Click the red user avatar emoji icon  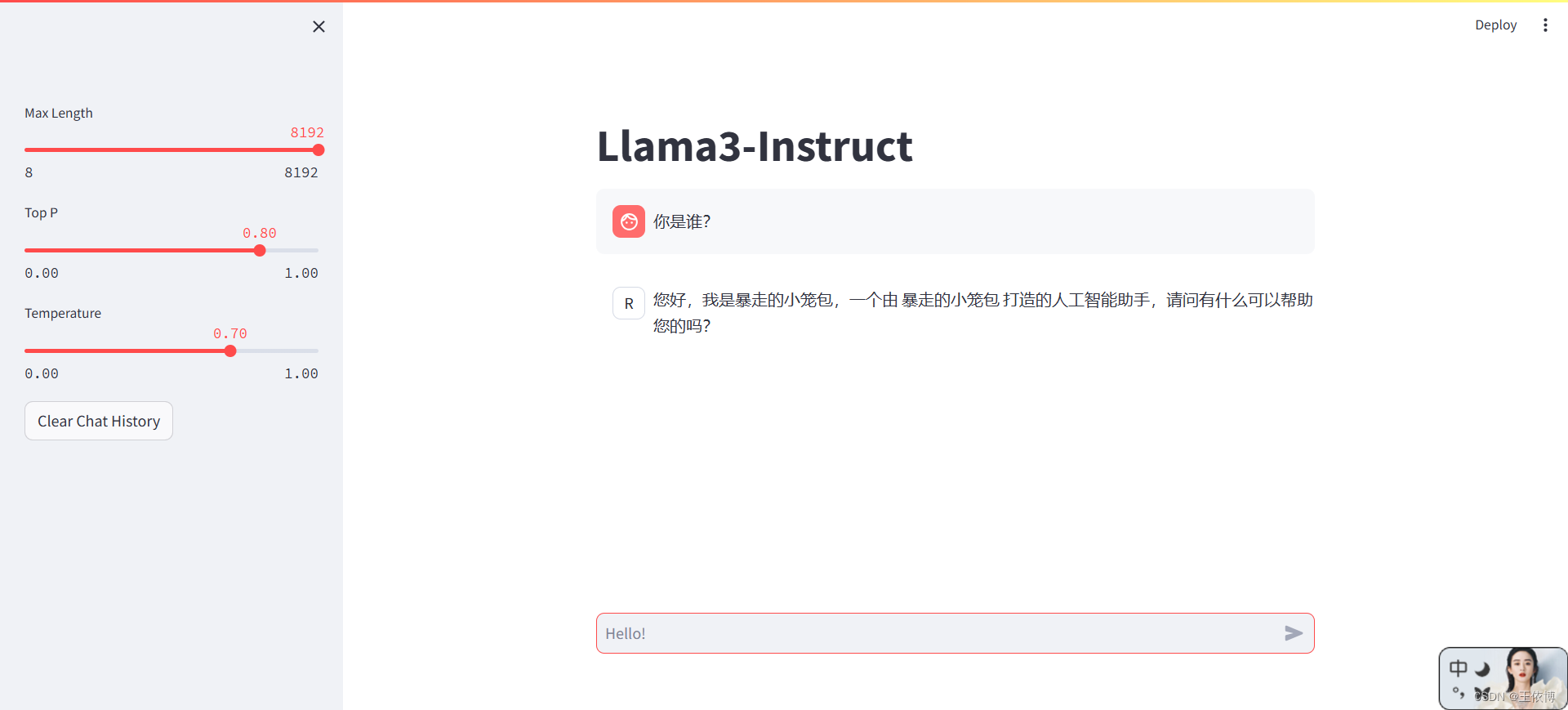[x=628, y=221]
